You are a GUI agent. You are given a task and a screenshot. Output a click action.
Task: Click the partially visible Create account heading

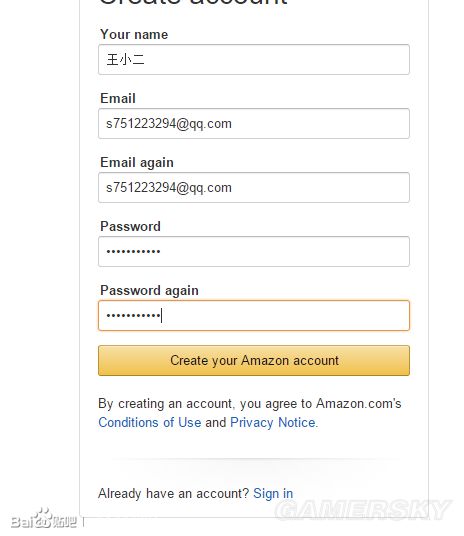click(194, 2)
